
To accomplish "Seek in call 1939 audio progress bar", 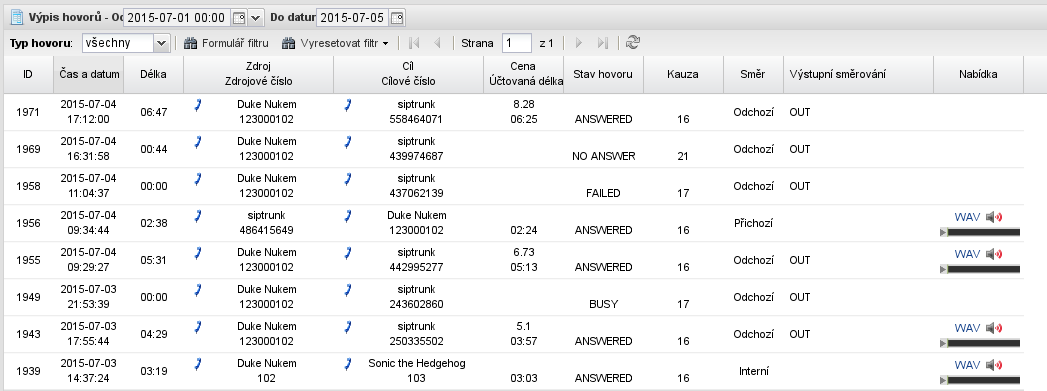I will coord(984,380).
